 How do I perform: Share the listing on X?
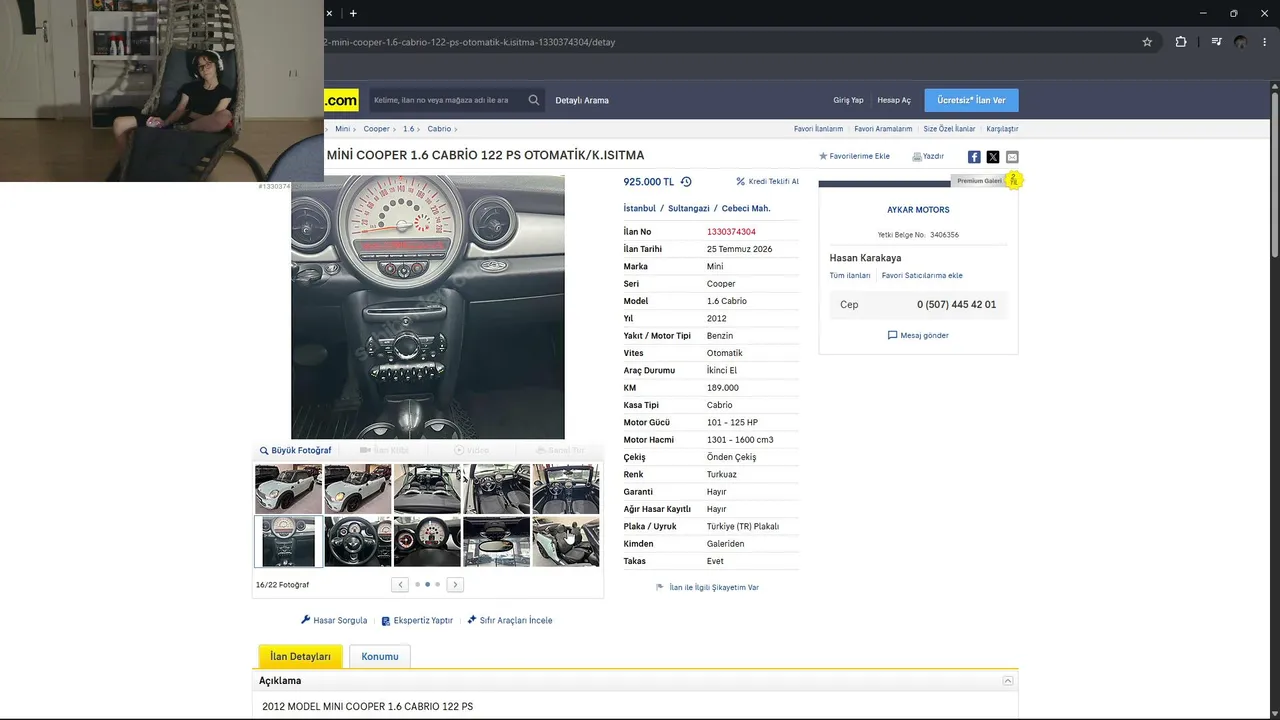993,157
